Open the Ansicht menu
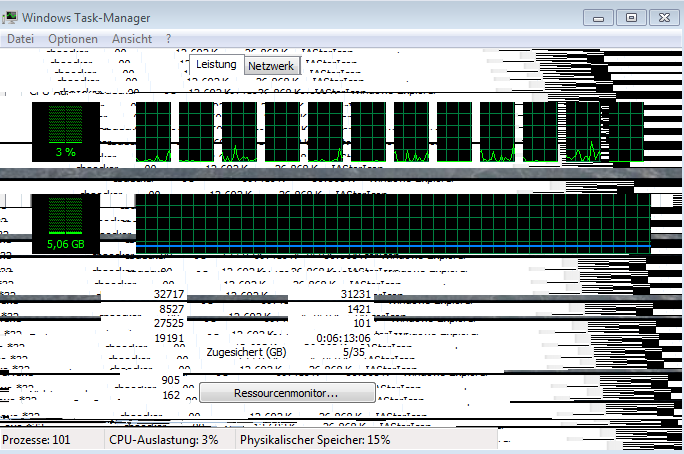Viewport: 684px width, 454px height. (x=132, y=39)
